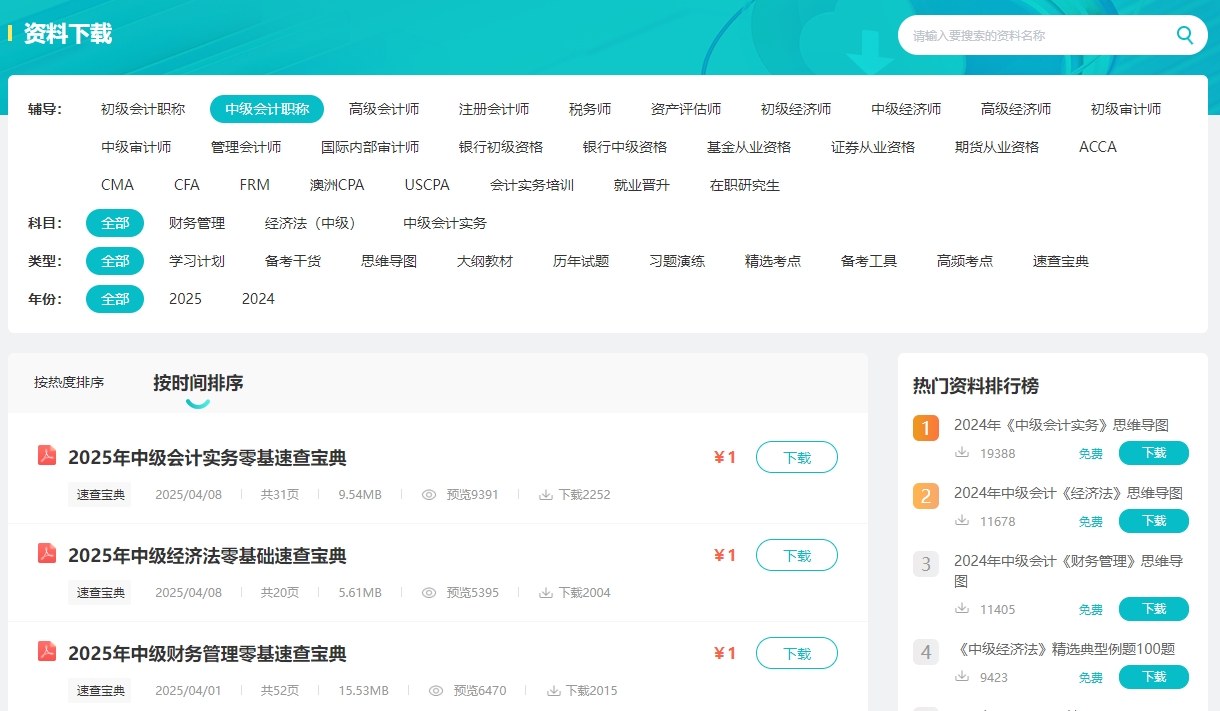
Task: Click the search magnifier icon
Action: coord(1185,36)
